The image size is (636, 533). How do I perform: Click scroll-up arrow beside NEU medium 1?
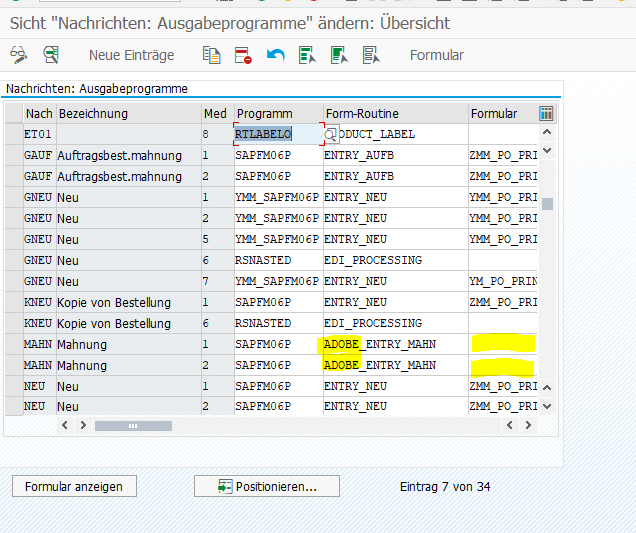pyautogui.click(x=547, y=387)
